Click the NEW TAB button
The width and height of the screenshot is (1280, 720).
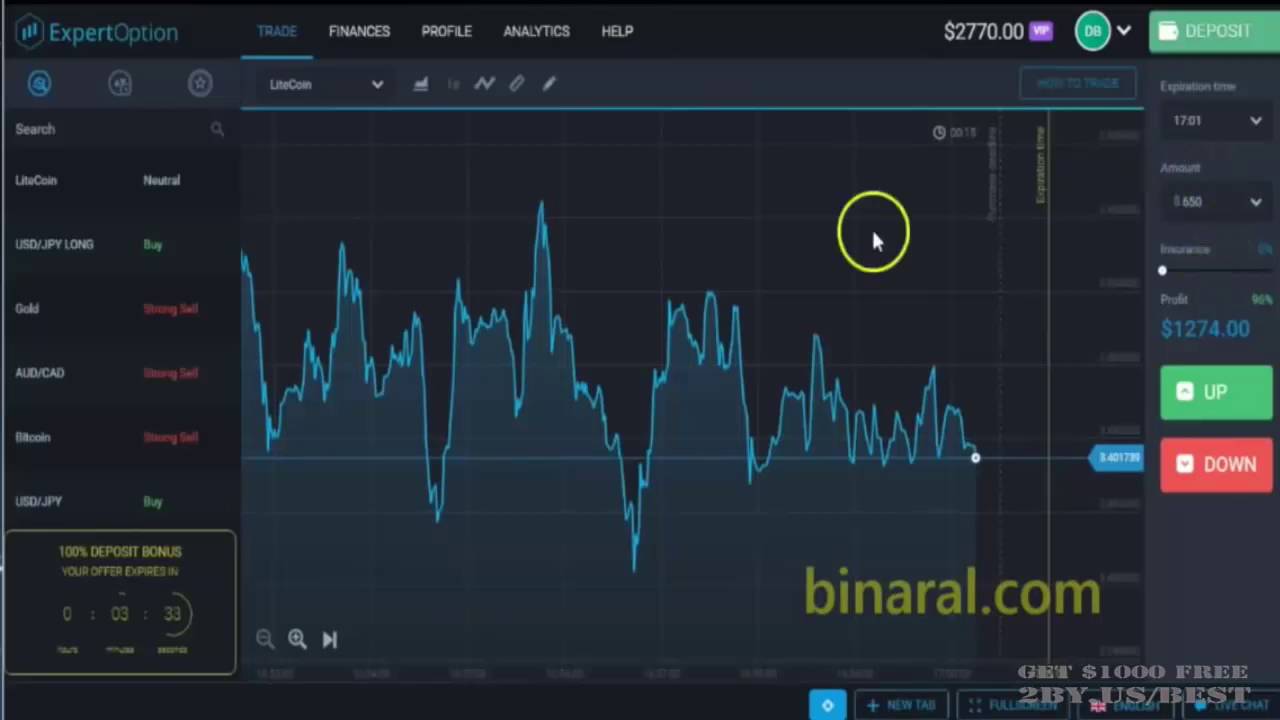901,705
